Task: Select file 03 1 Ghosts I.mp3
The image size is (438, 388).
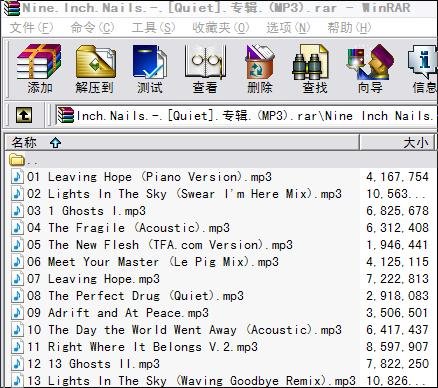Action: [x=86, y=211]
